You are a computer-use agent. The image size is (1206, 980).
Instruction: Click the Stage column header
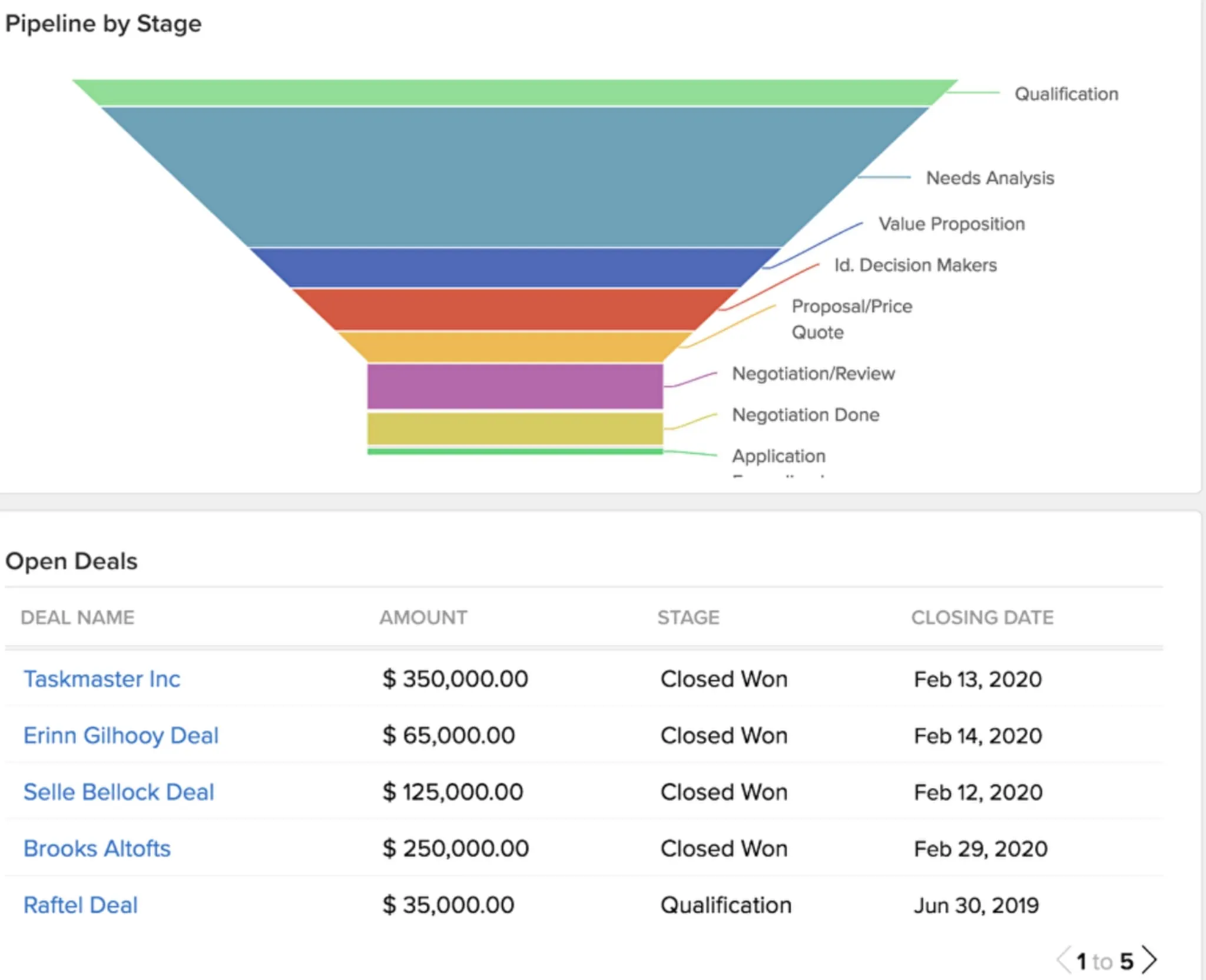click(688, 617)
